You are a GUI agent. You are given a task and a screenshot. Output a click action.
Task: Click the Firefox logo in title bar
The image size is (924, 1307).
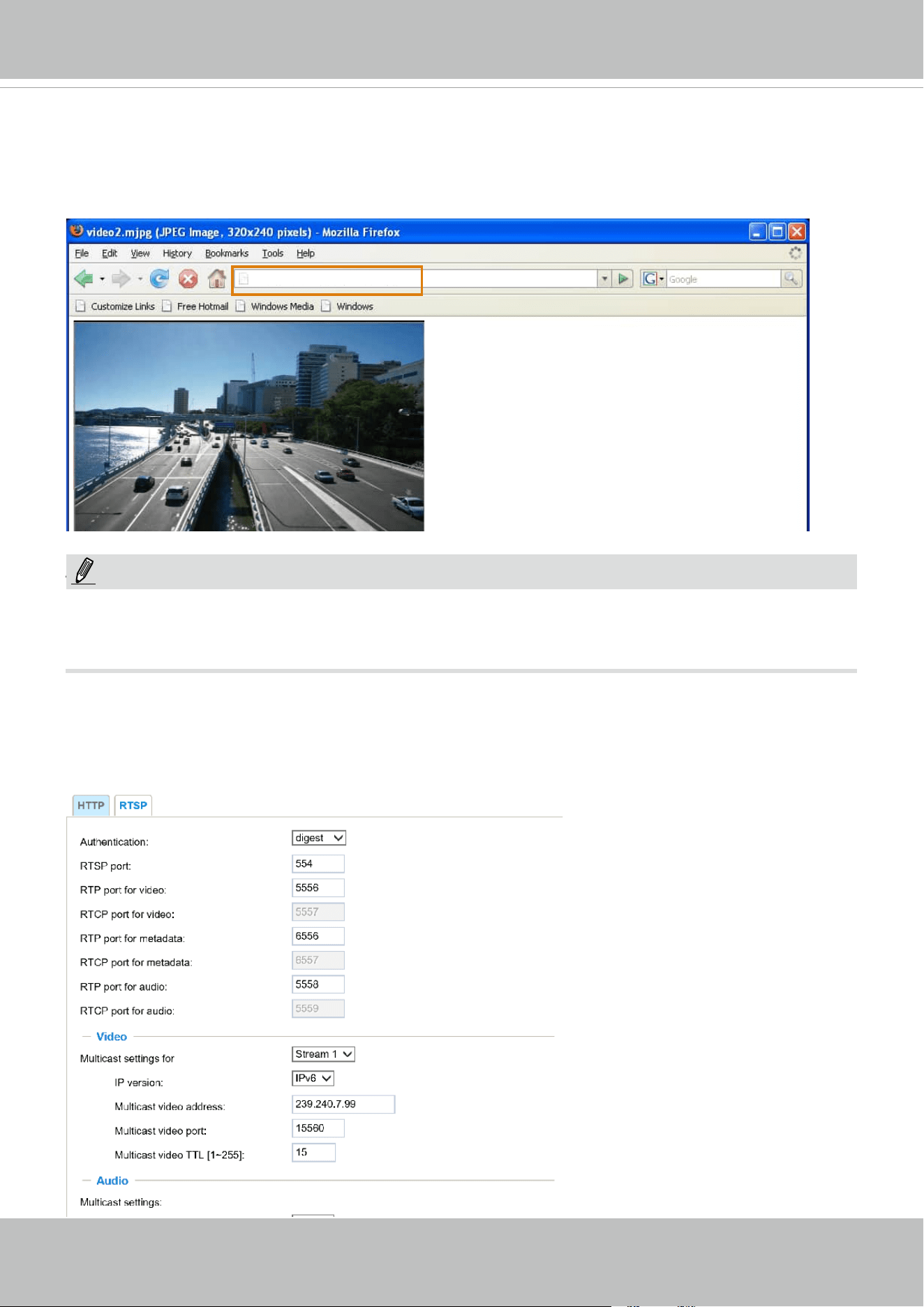[77, 231]
